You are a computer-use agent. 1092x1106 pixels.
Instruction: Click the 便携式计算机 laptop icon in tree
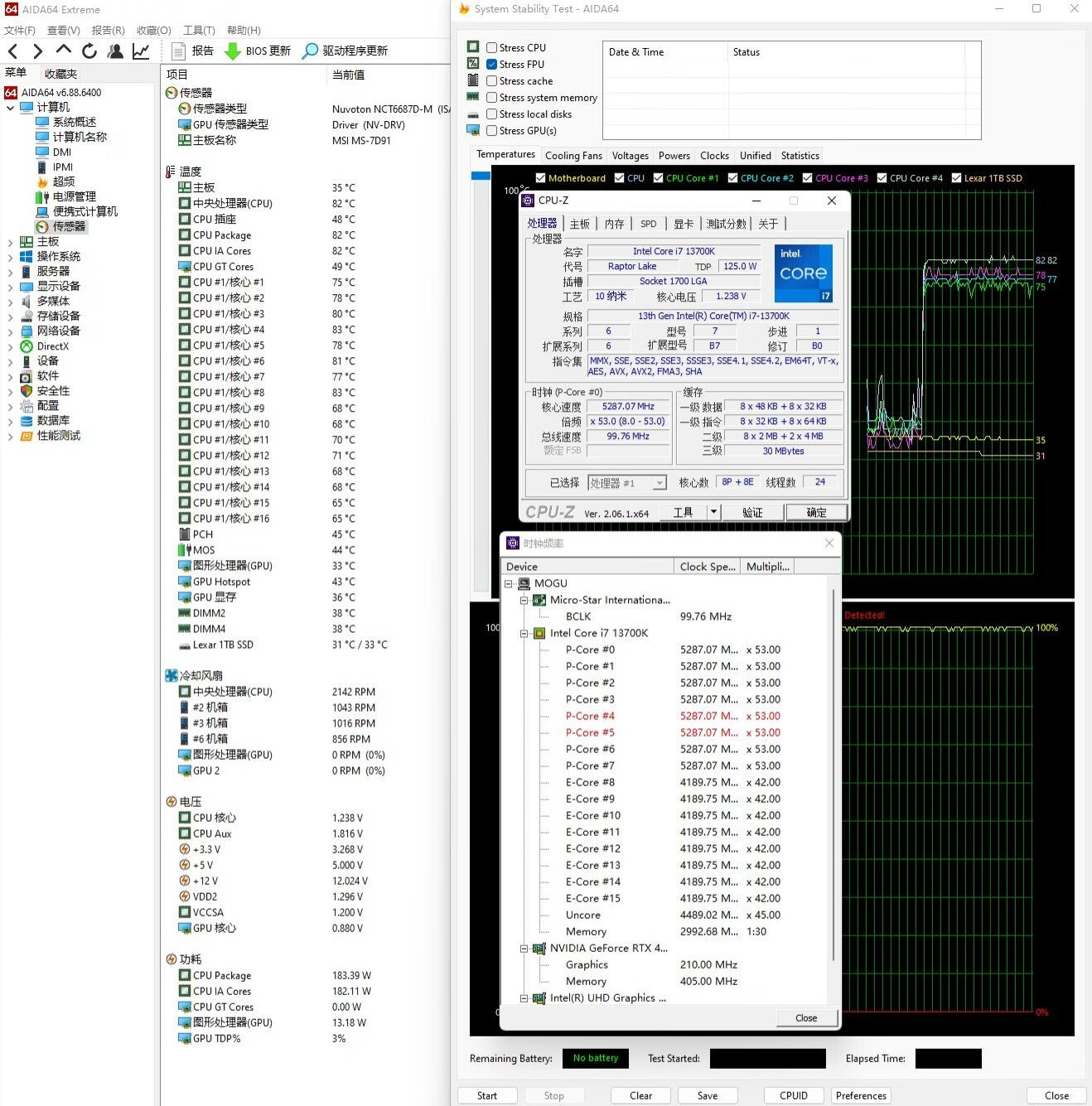click(42, 211)
